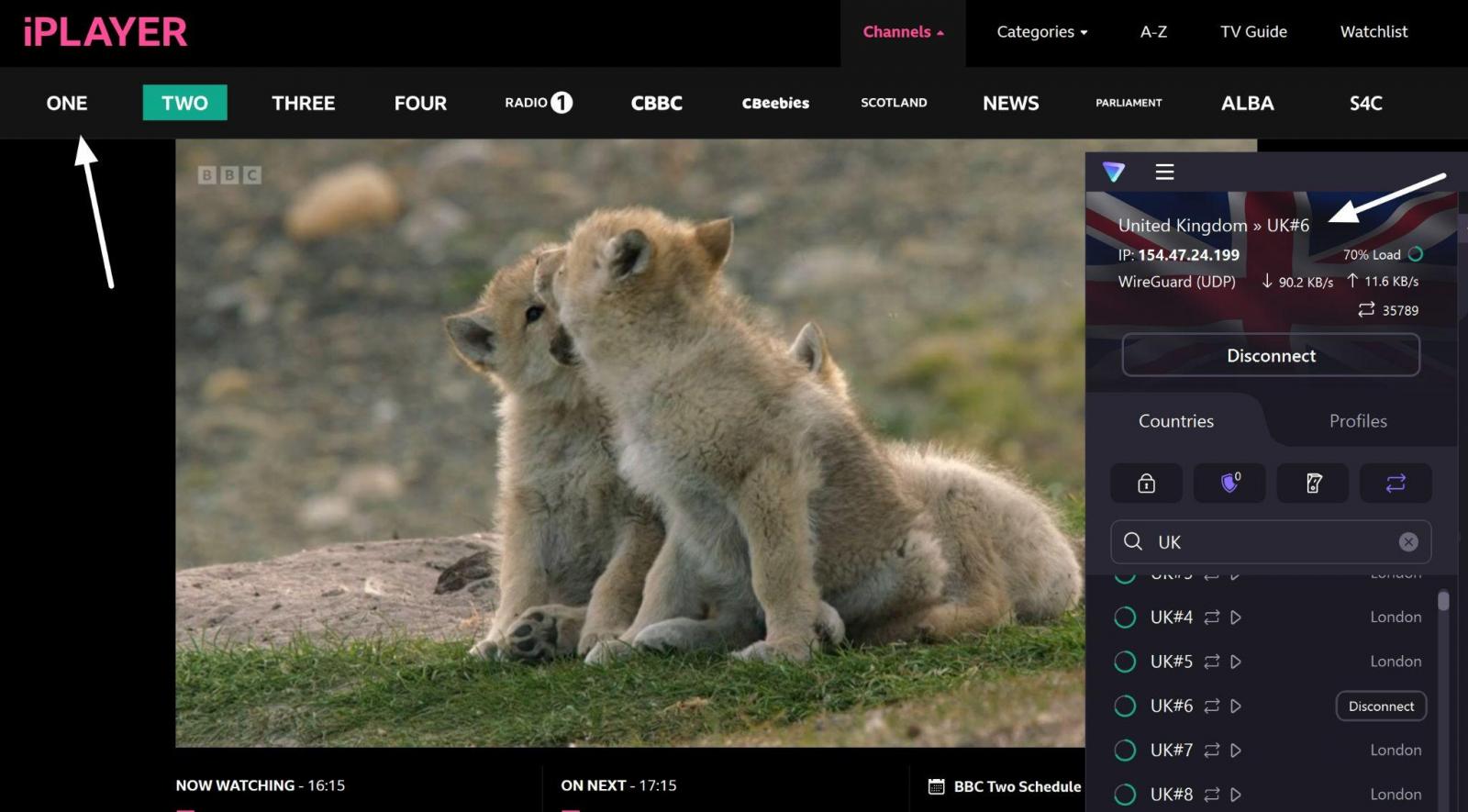This screenshot has width=1468, height=812.
Task: Click the UK#6 streaming play icon
Action: (1236, 706)
